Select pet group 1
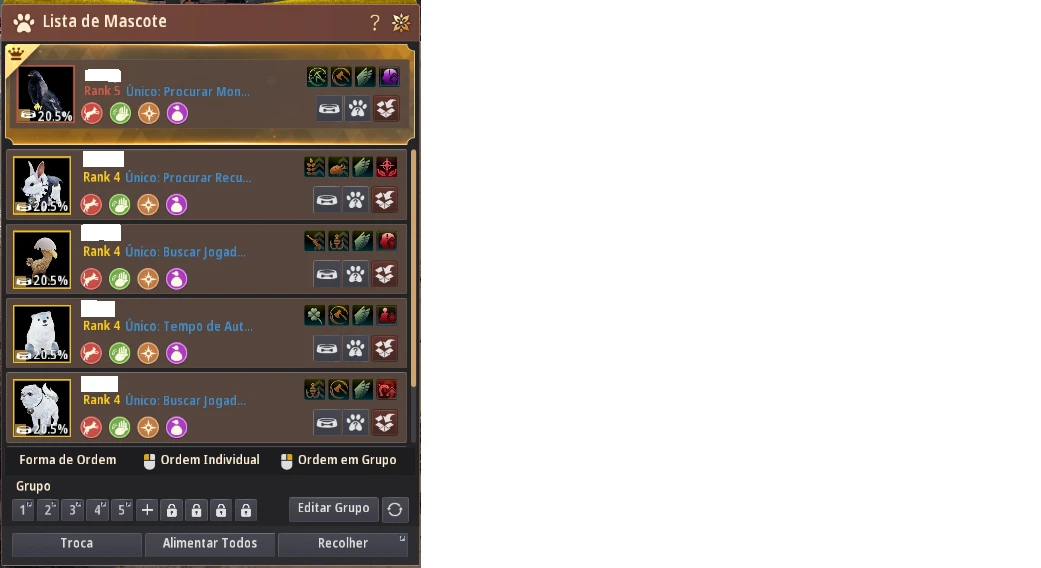The height and width of the screenshot is (568, 1041). [23, 510]
